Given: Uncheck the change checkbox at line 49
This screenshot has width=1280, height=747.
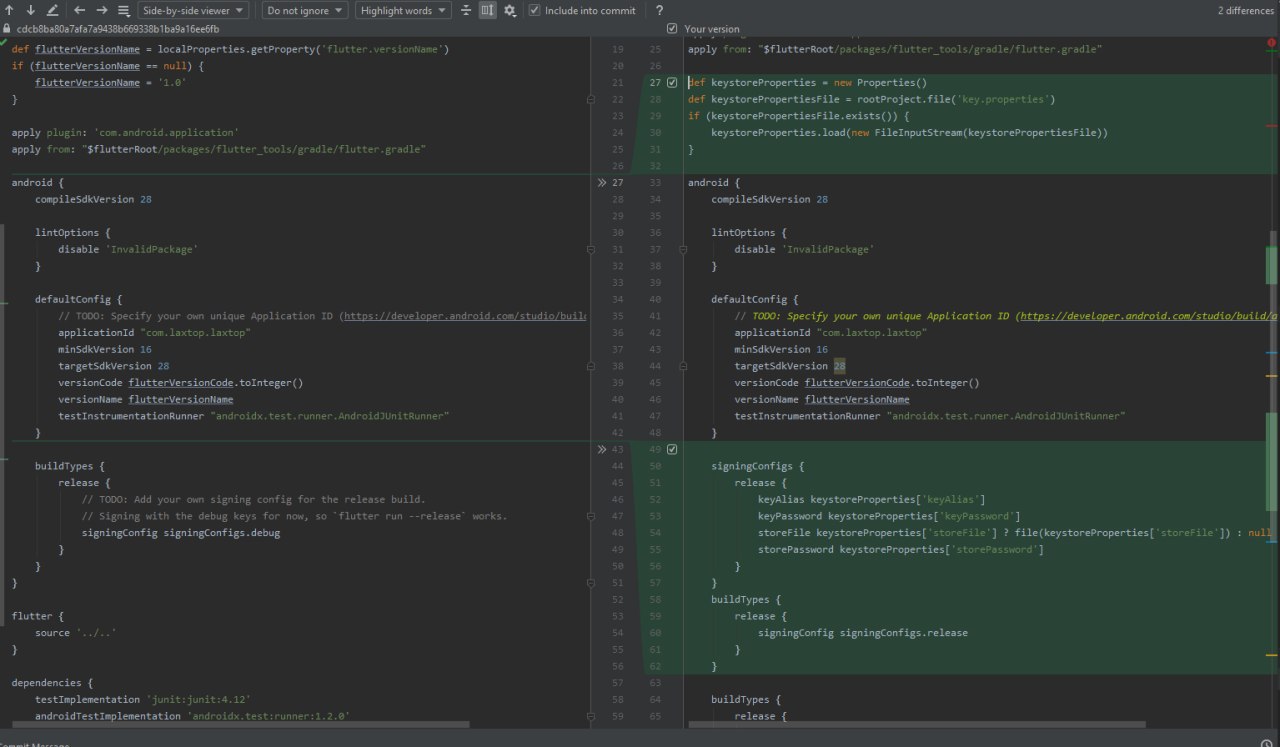Looking at the screenshot, I should (x=672, y=450).
